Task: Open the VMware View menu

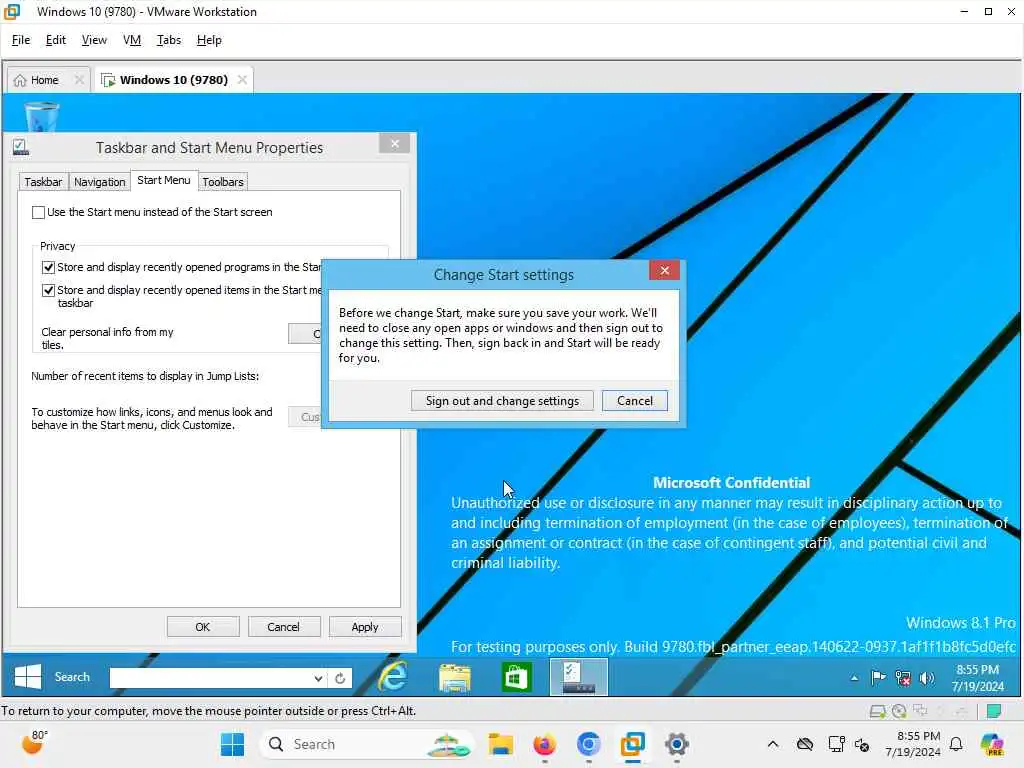Action: [x=94, y=40]
